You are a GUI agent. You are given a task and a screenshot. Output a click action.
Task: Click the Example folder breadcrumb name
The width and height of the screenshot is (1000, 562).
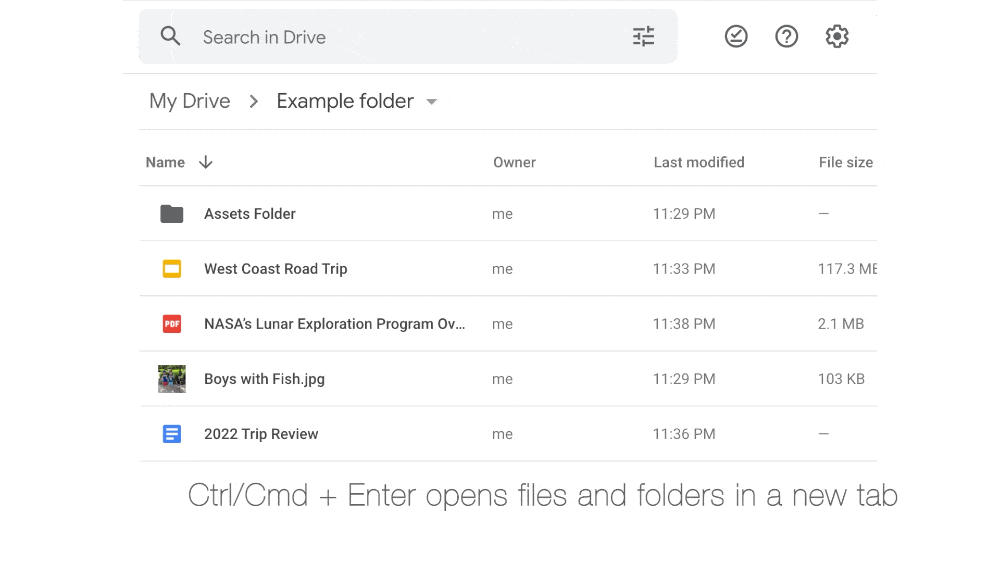click(345, 101)
